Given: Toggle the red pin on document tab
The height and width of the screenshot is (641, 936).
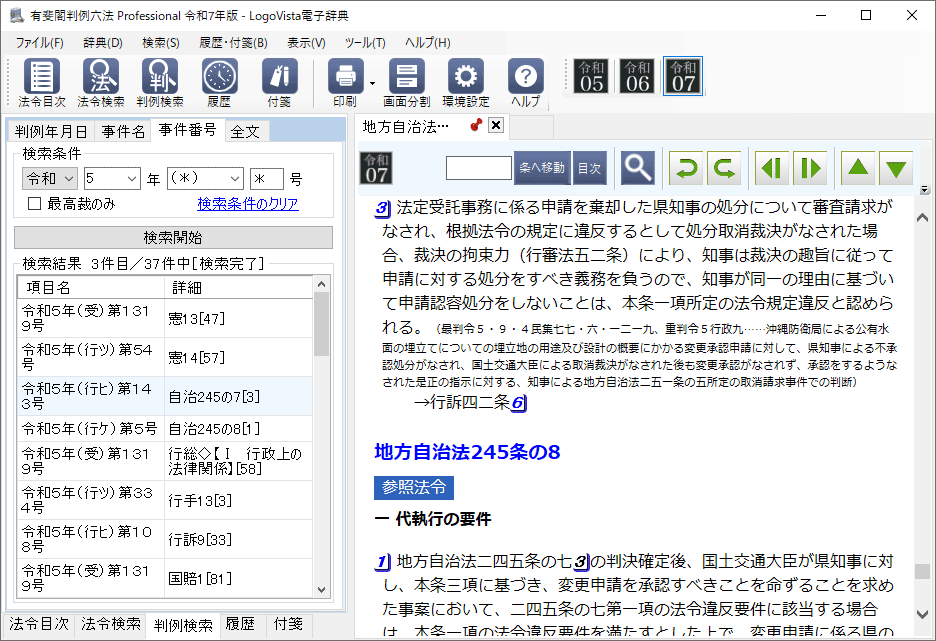Looking at the screenshot, I should (x=476, y=126).
